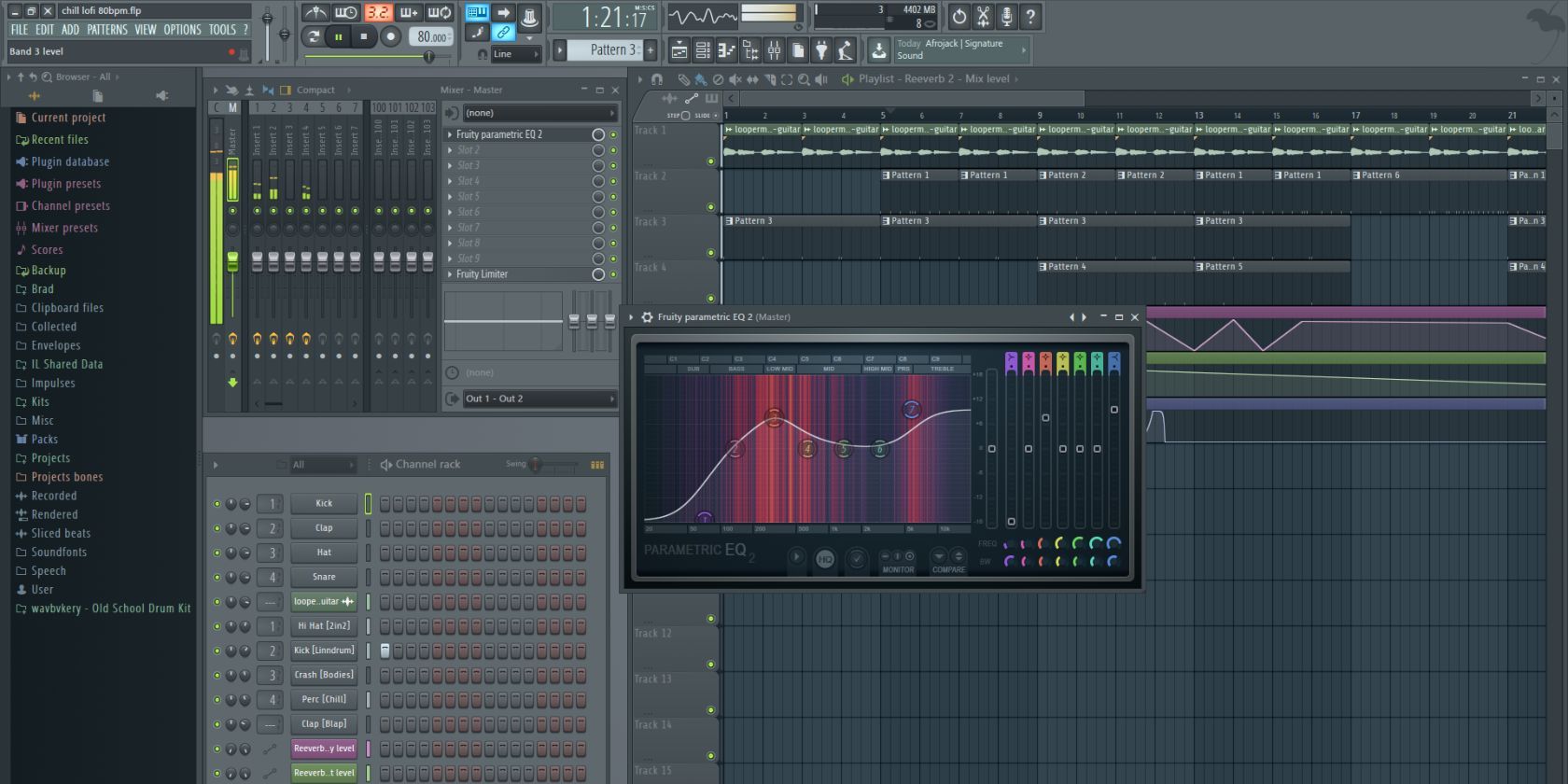Open the Mixer view icon in toolbar
1568x784 pixels.
774,50
